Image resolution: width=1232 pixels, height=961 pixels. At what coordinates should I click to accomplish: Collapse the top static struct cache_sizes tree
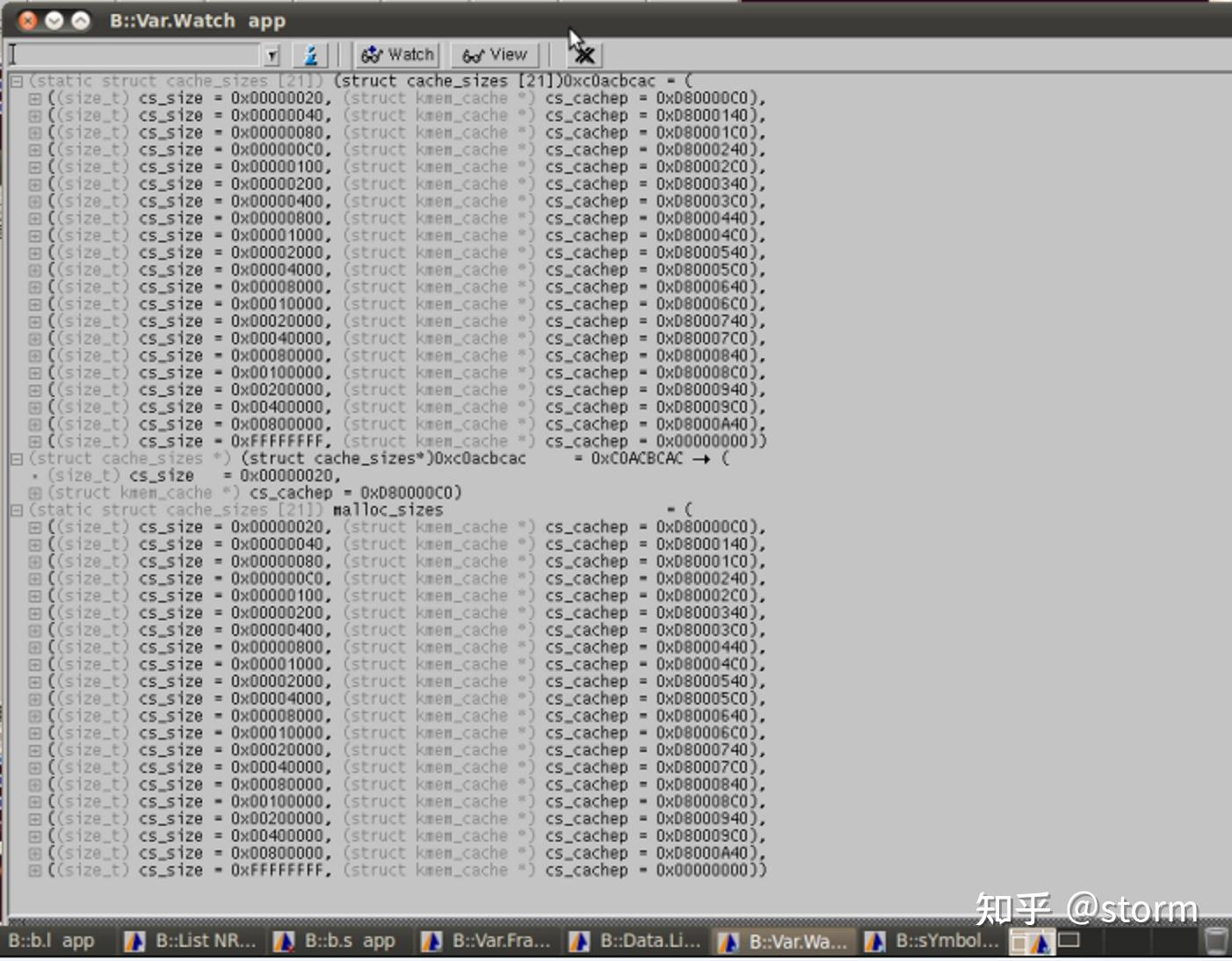[17, 82]
